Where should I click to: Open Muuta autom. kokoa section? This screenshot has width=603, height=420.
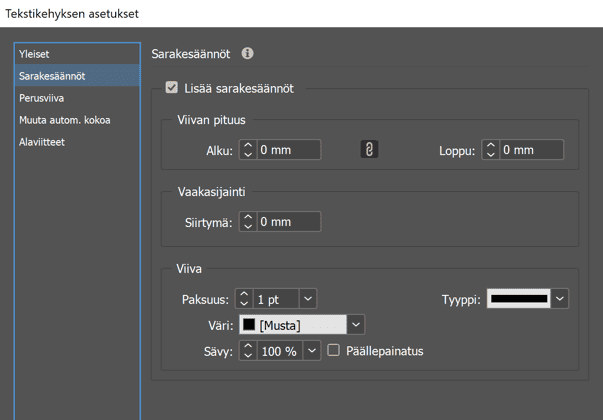point(77,120)
